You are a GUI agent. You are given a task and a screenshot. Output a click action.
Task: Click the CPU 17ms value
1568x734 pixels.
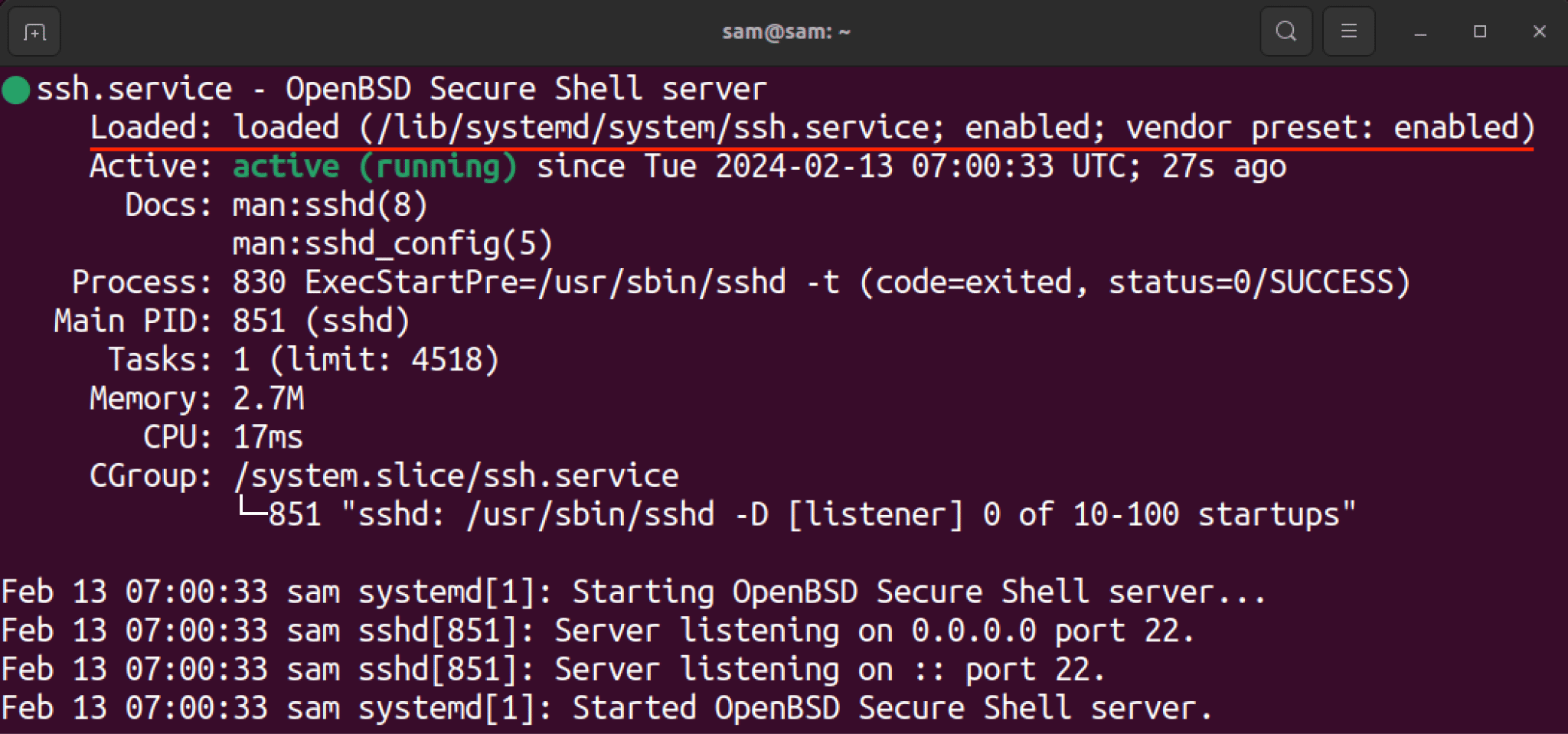click(268, 438)
